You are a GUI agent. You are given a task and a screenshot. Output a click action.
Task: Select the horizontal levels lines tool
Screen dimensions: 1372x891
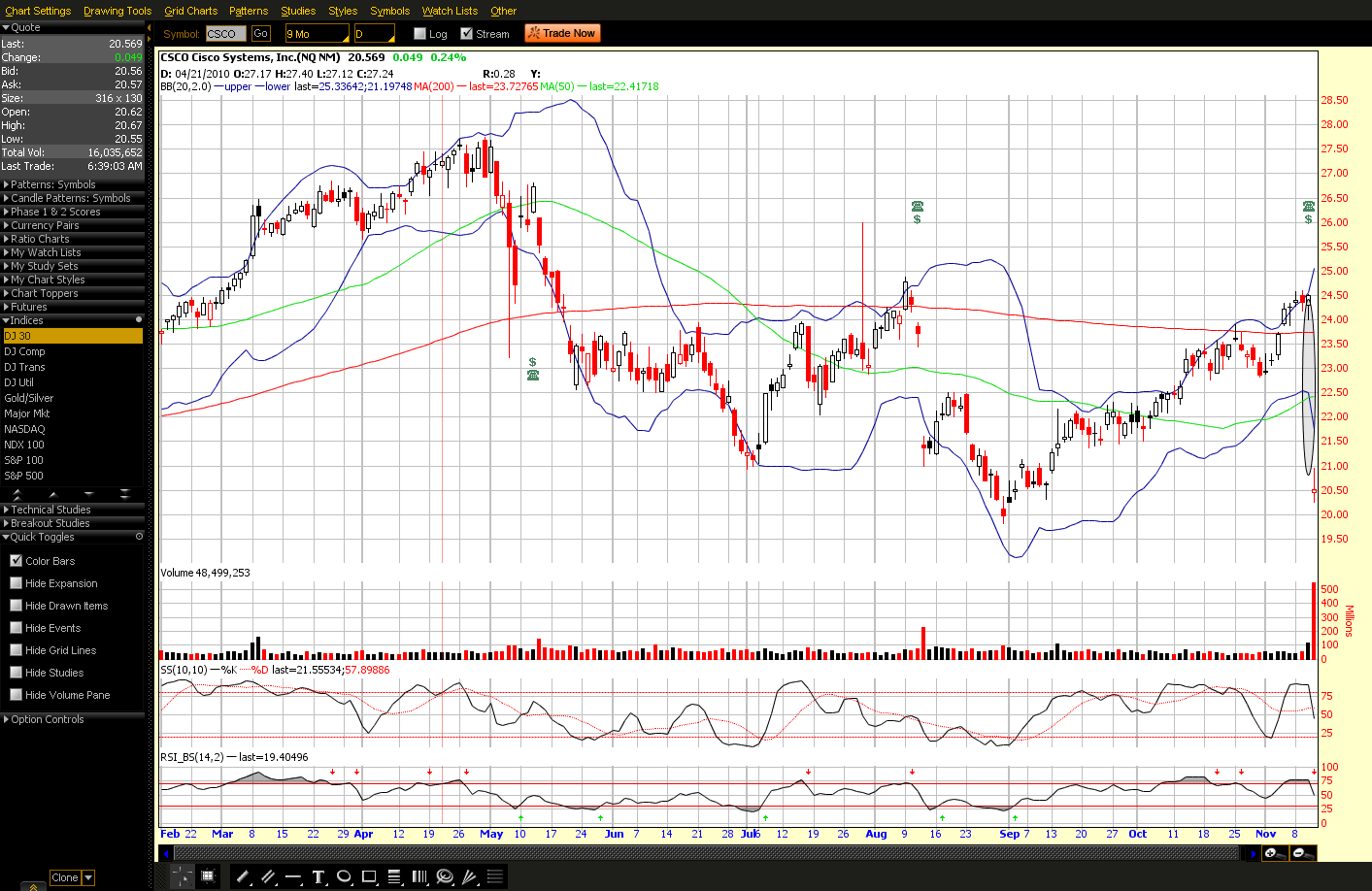click(495, 876)
